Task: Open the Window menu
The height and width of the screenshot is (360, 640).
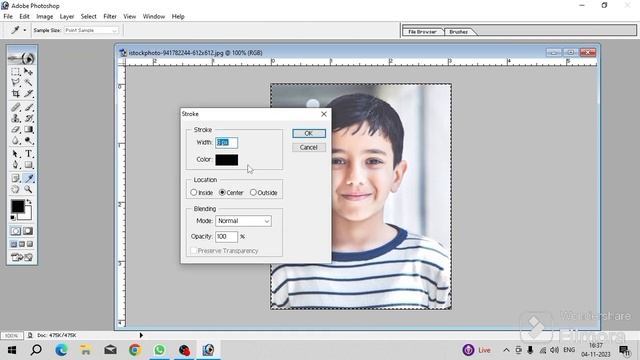Action: (153, 16)
